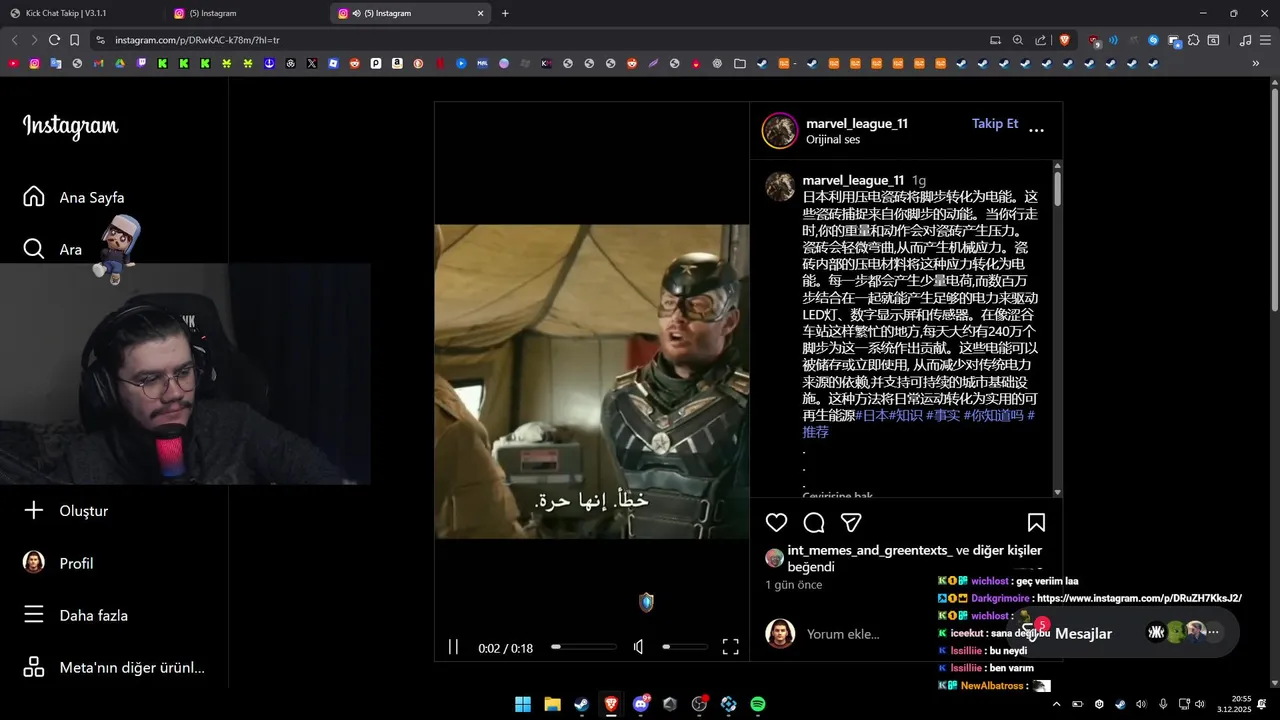1280x720 pixels.
Task: Open the extensions puzzle icon
Action: tap(1193, 40)
